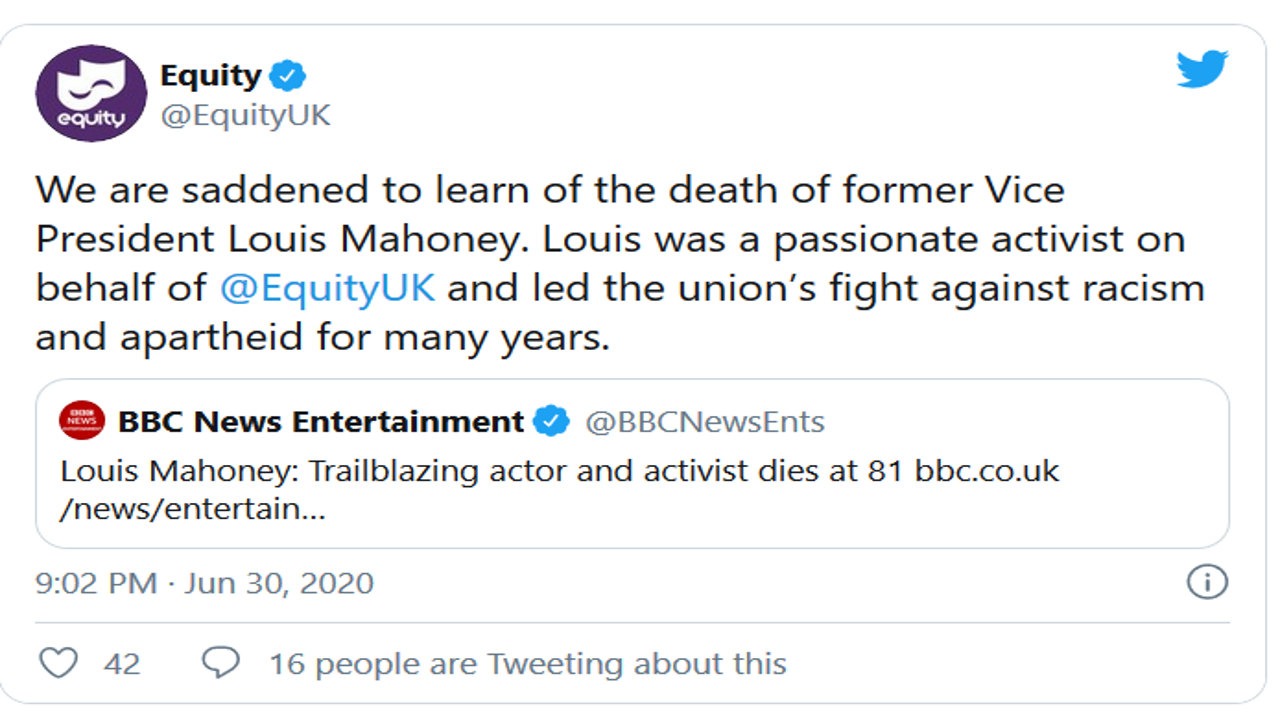
Task: Click BBC News Entertainment verified badge
Action: (x=550, y=422)
